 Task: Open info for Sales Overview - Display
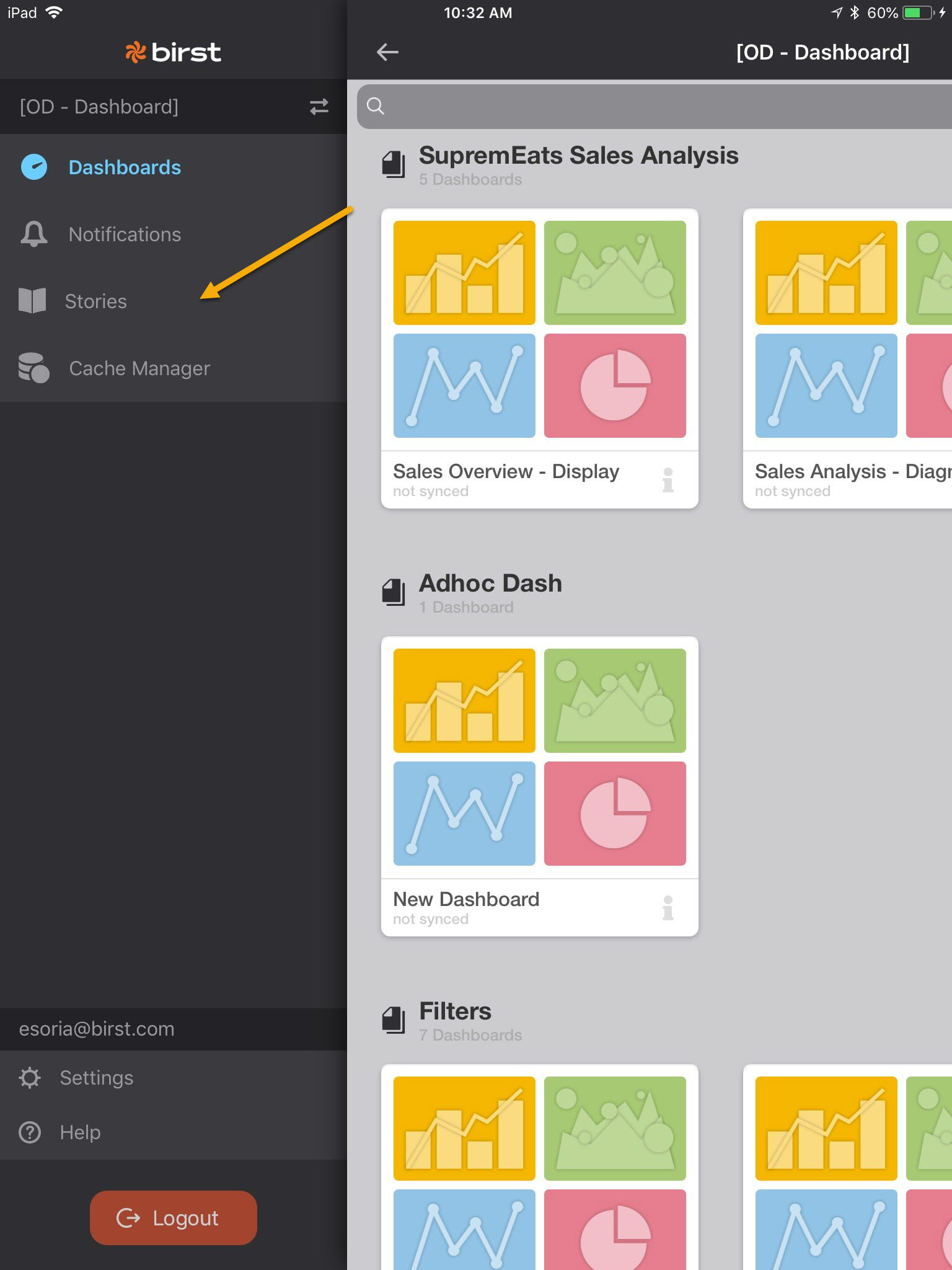[668, 480]
